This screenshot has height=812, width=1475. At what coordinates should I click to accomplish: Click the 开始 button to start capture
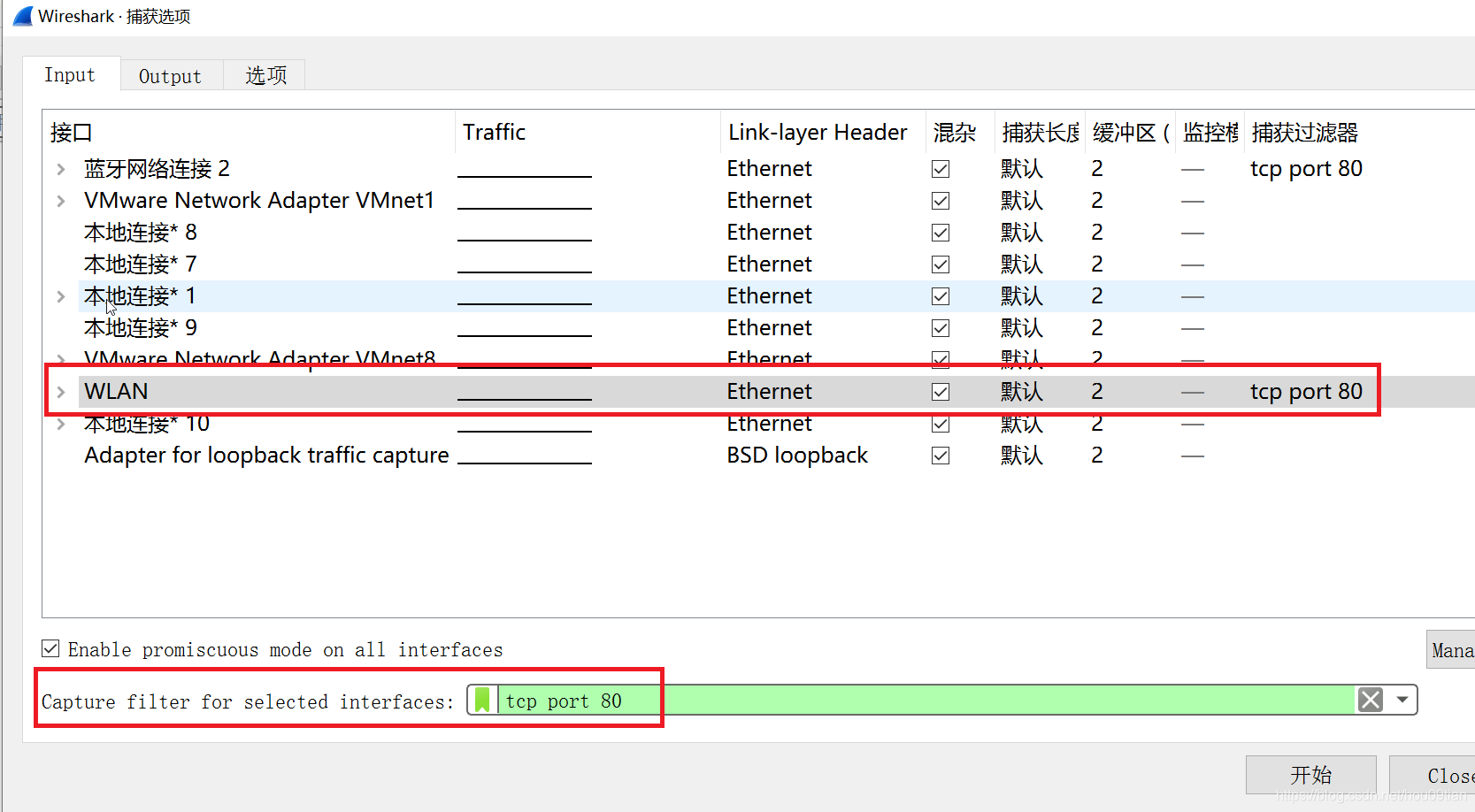(x=1310, y=775)
